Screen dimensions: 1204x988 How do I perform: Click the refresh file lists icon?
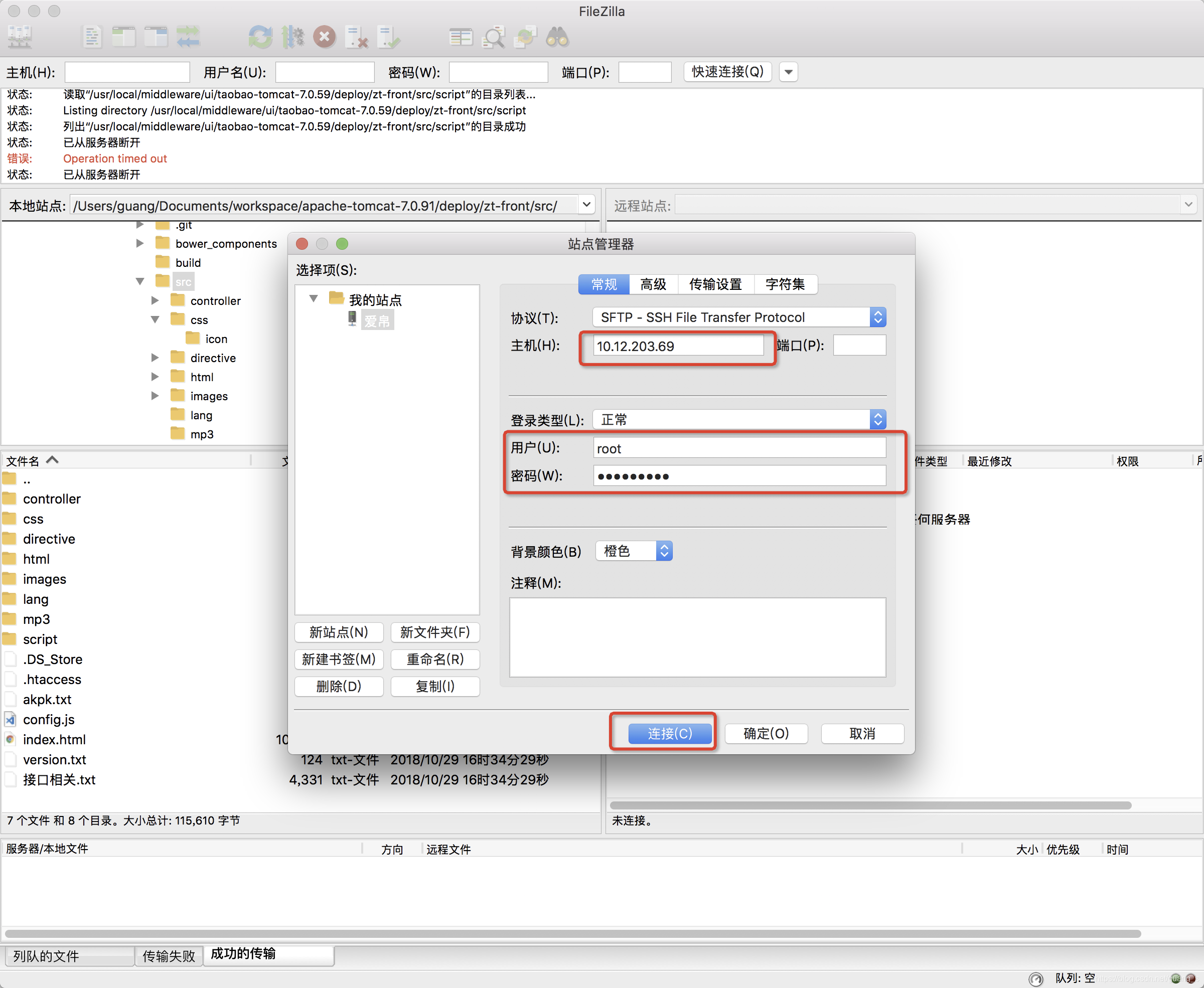click(x=261, y=38)
